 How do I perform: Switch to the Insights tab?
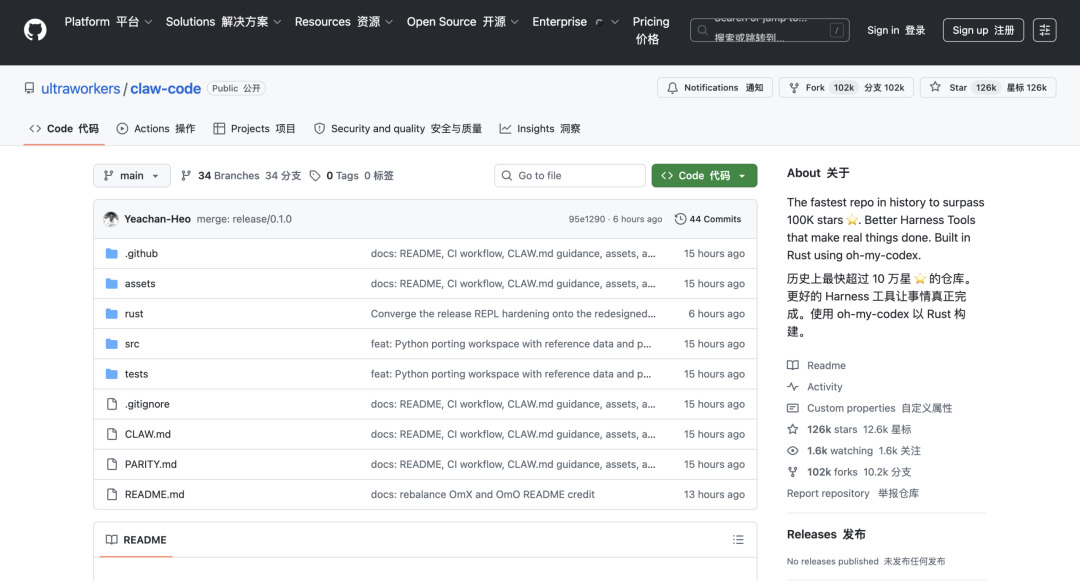[540, 129]
